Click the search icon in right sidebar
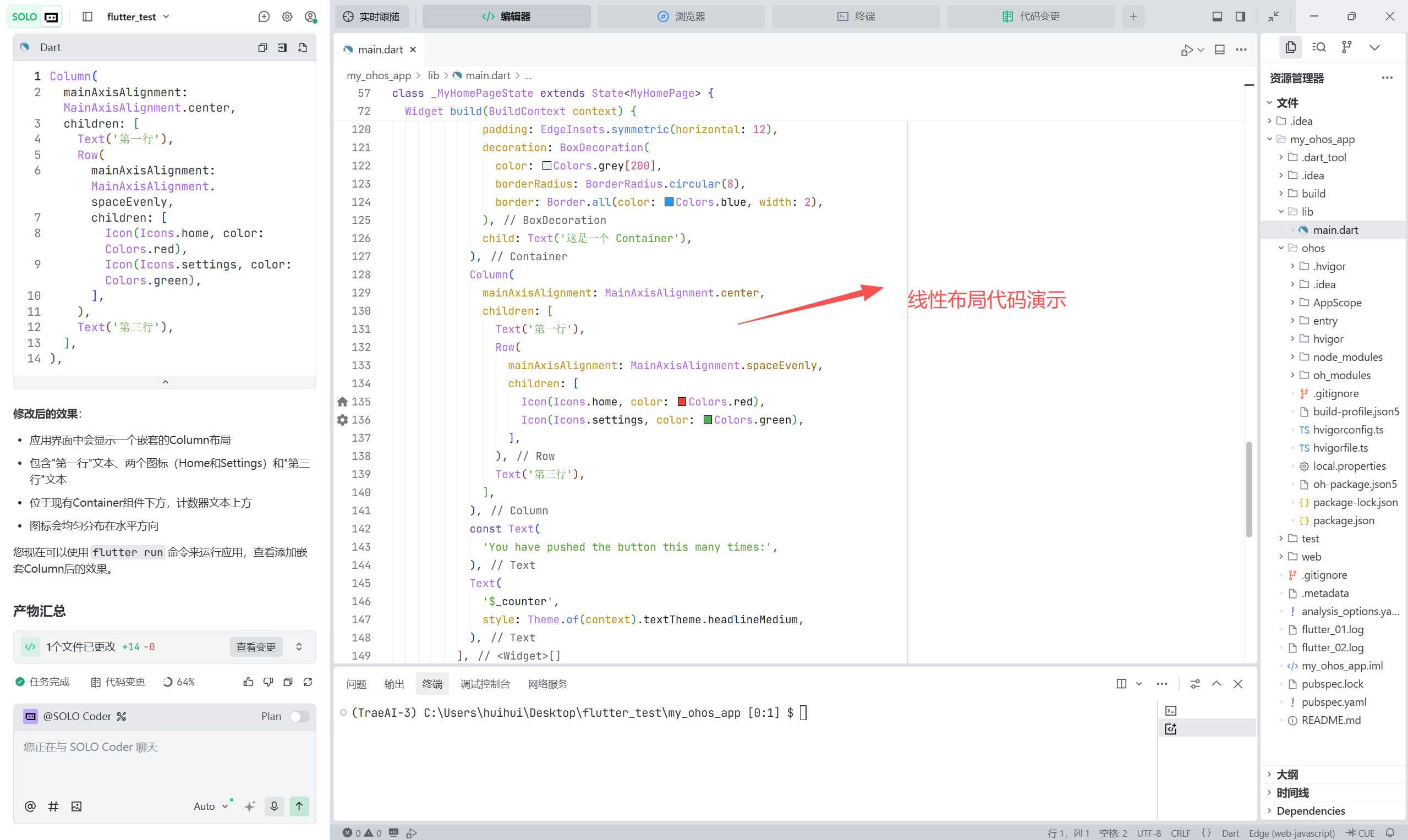The width and height of the screenshot is (1408, 840). [1318, 47]
